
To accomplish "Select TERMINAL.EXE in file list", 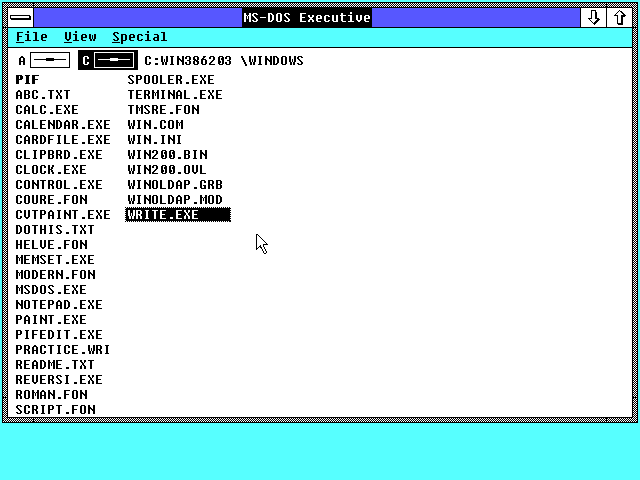I will tap(175, 95).
